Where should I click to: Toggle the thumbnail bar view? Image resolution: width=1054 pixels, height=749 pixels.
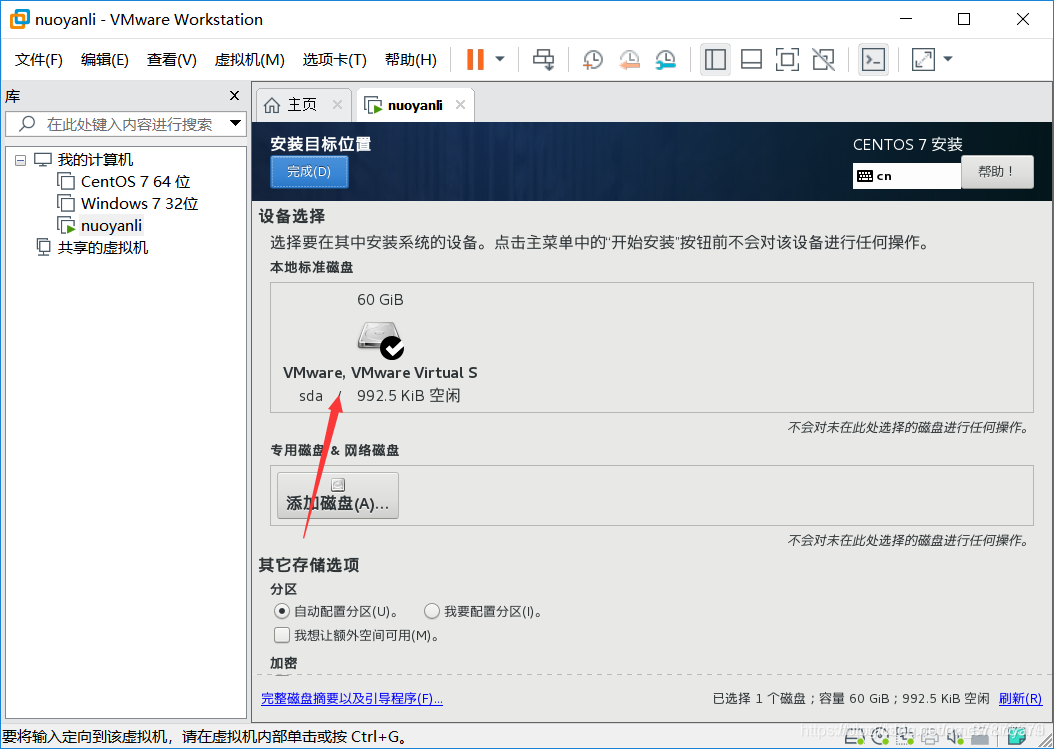coord(751,59)
